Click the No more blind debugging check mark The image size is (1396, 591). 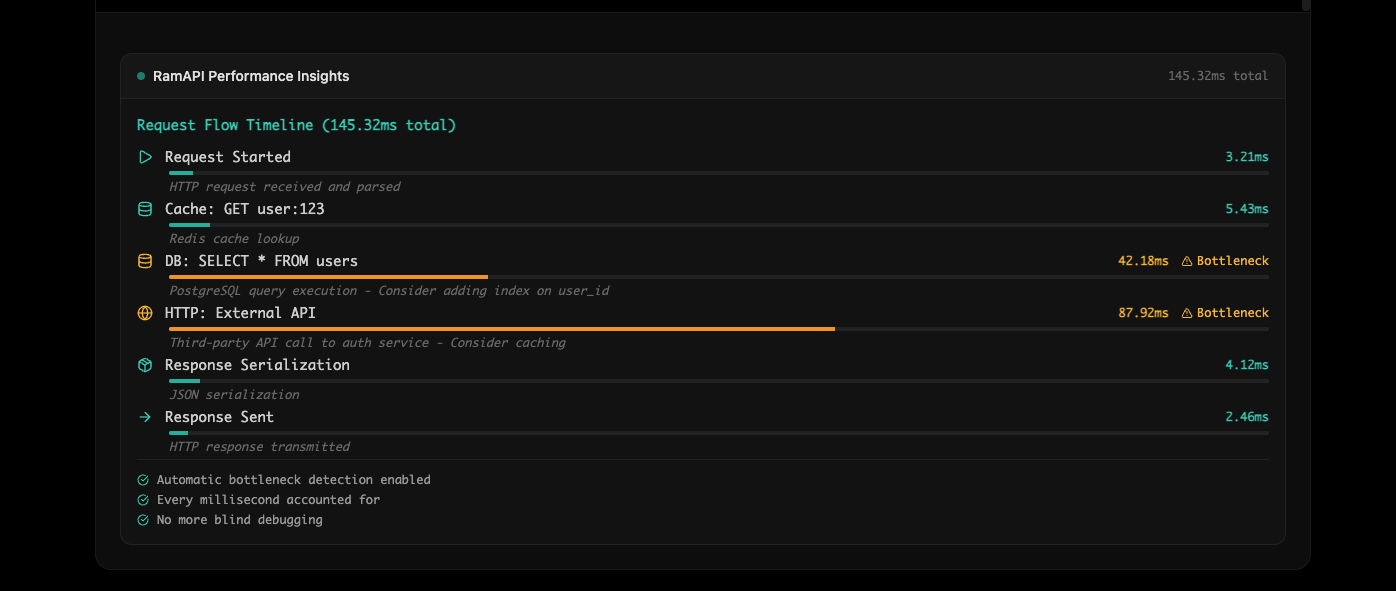click(143, 520)
